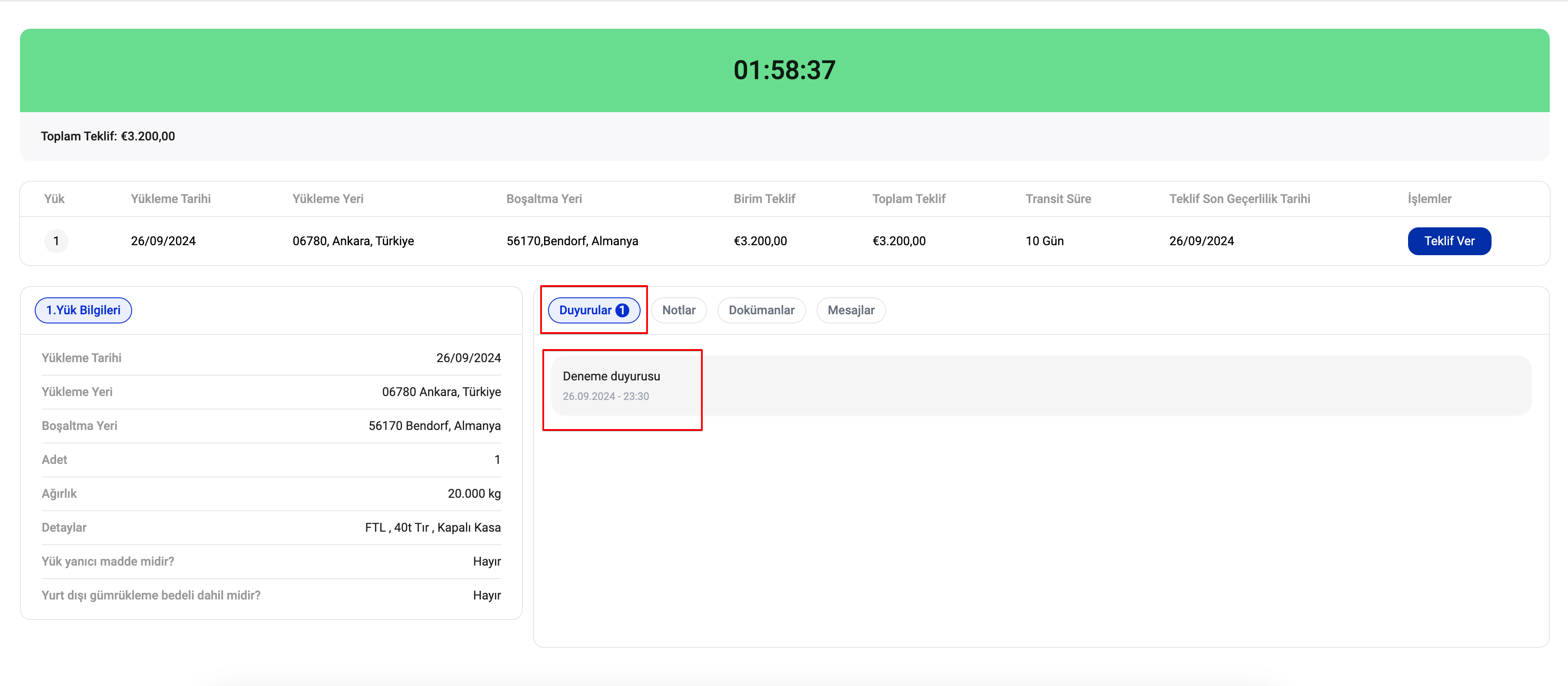Open the Dokümanlar tab
Viewport: 1568px width, 686px height.
(761, 310)
